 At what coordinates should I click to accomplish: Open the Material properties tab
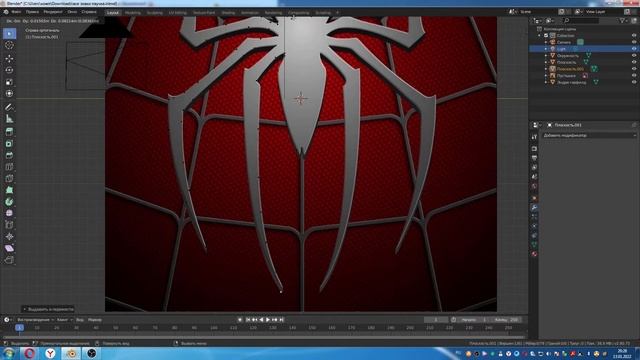click(x=534, y=254)
